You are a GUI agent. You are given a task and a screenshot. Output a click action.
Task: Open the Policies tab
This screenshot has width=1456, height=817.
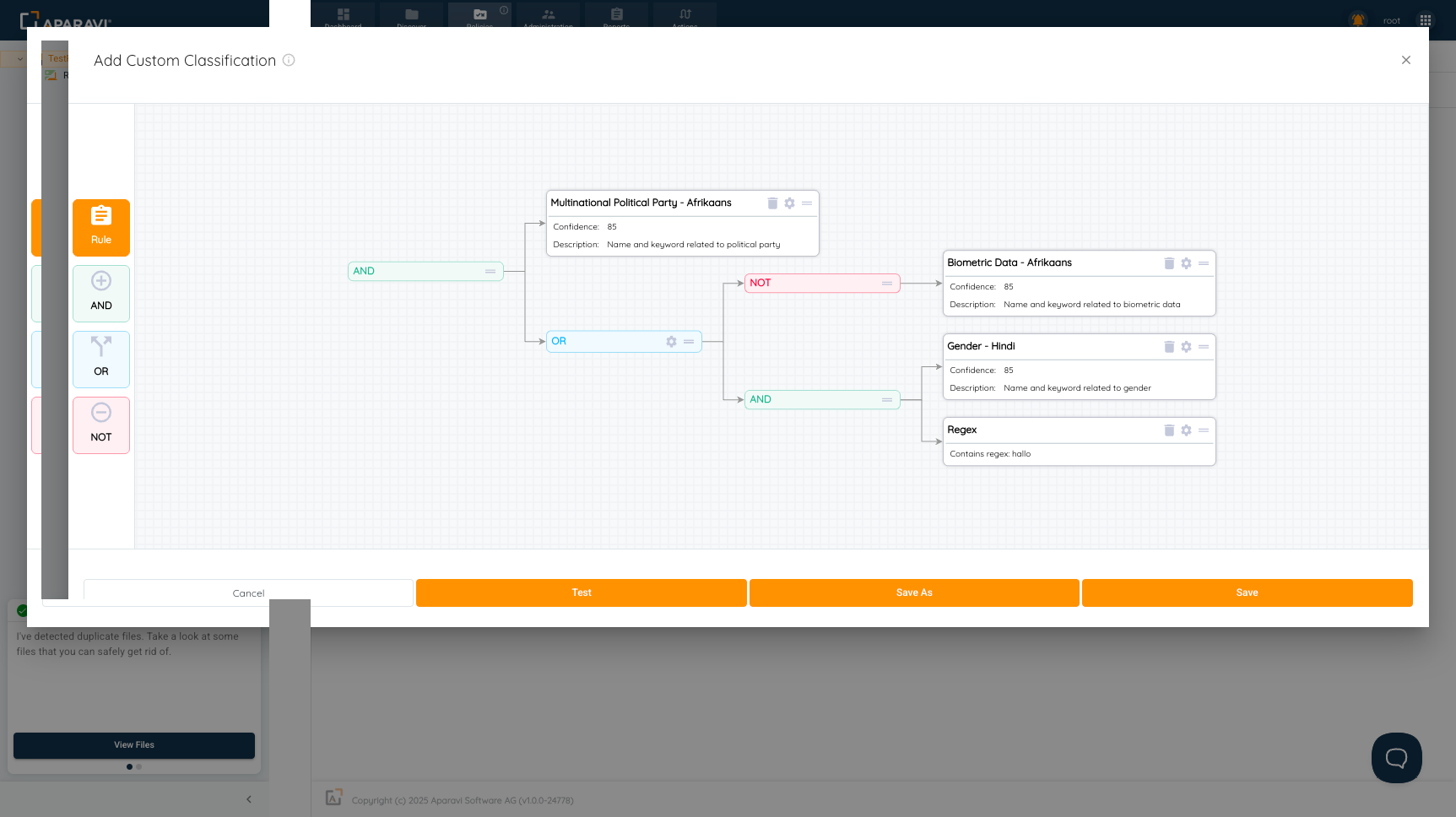pyautogui.click(x=480, y=15)
